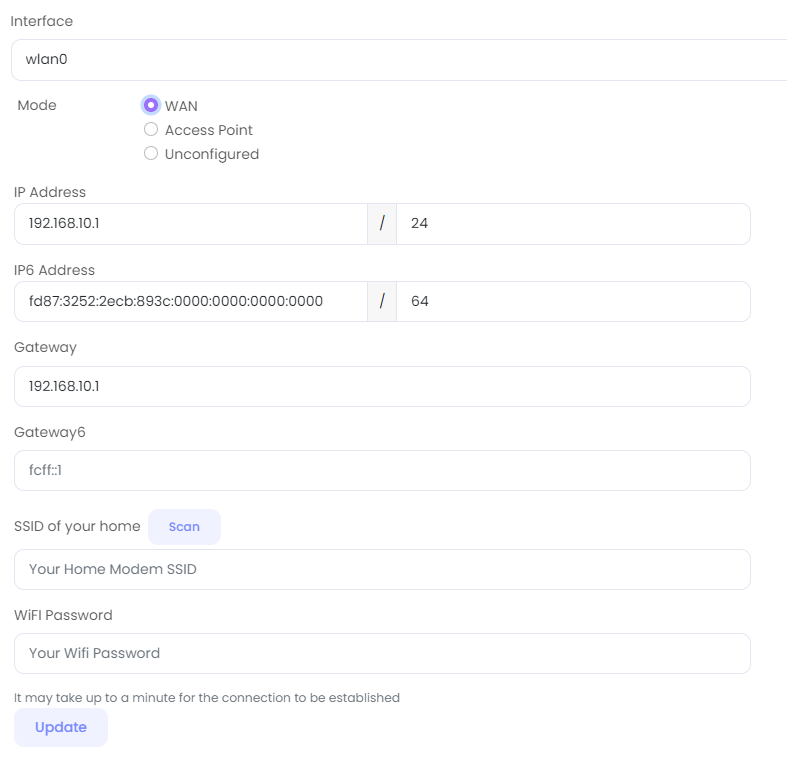Viewport: 787px width, 765px height.
Task: Click the "SSID of your home" label
Action: click(77, 526)
